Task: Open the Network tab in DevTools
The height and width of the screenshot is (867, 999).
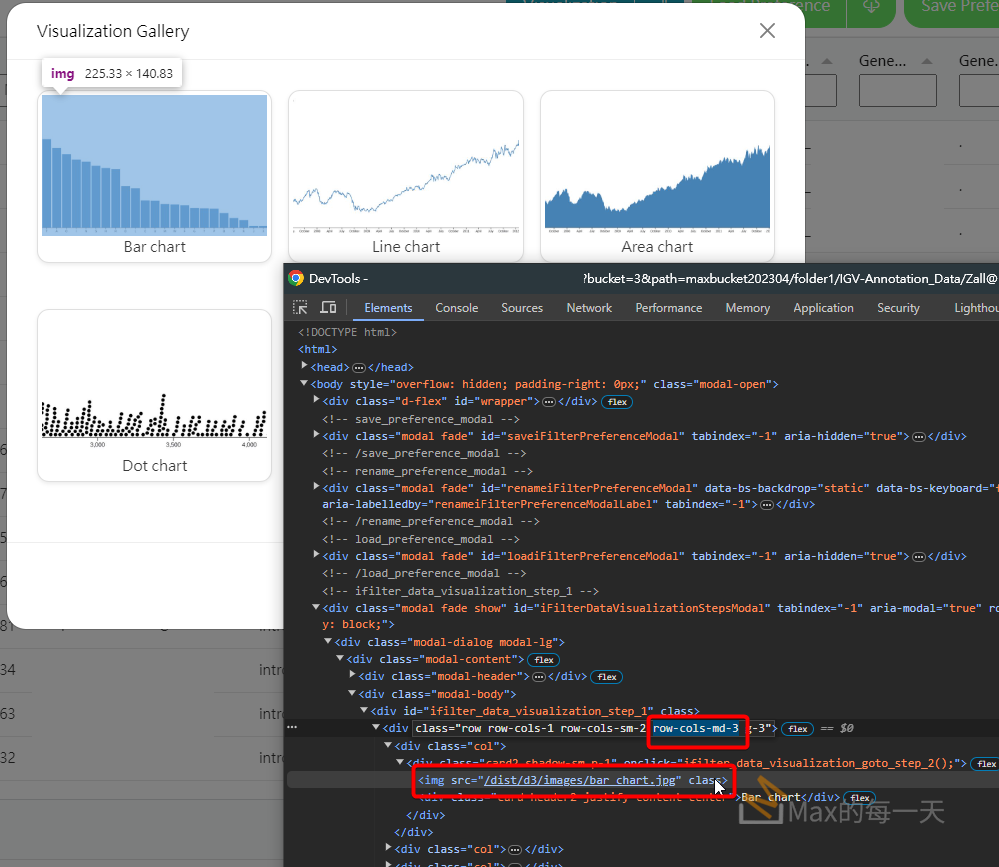Action: [589, 308]
